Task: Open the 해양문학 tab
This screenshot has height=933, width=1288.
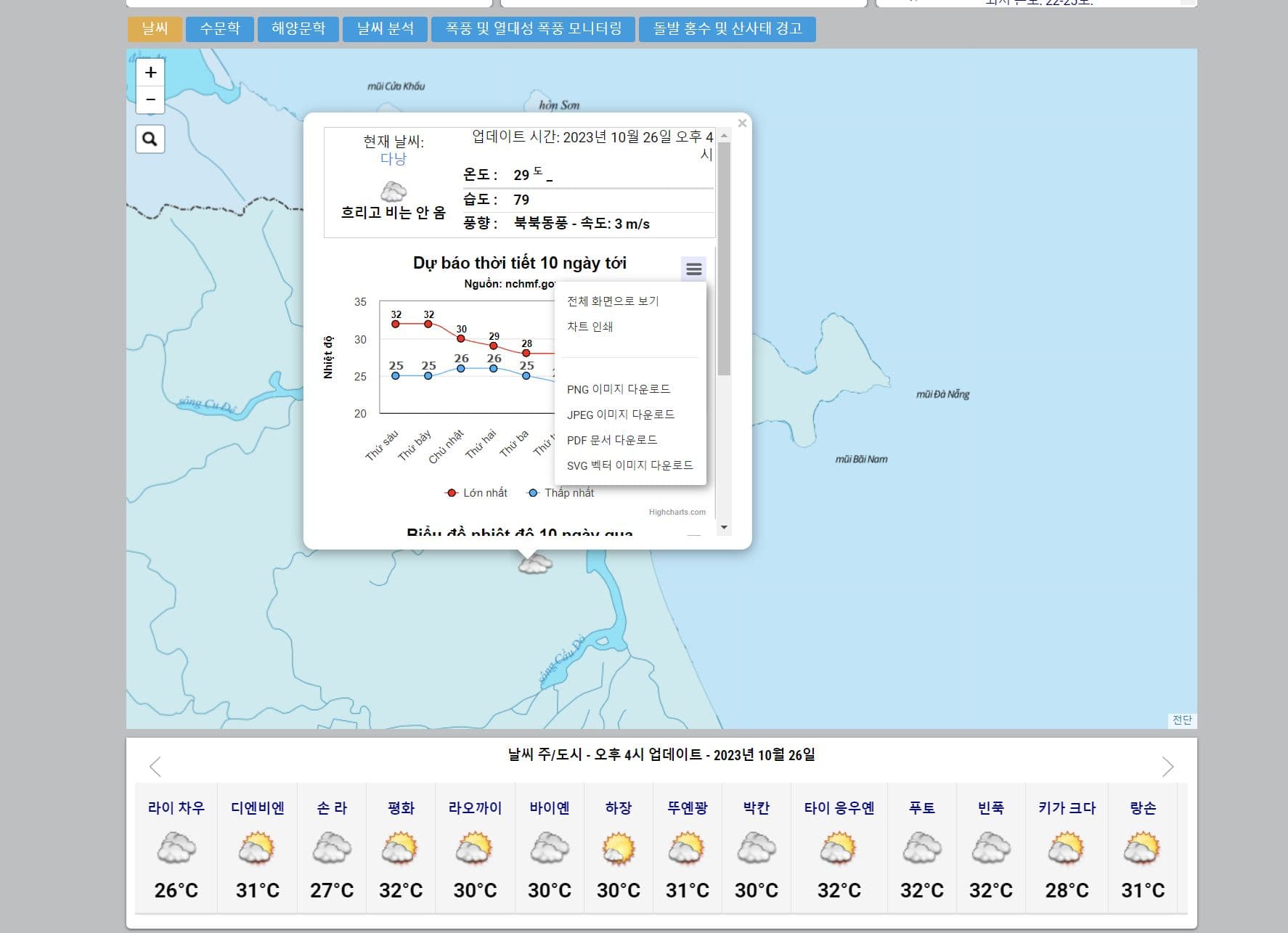Action: coord(298,29)
